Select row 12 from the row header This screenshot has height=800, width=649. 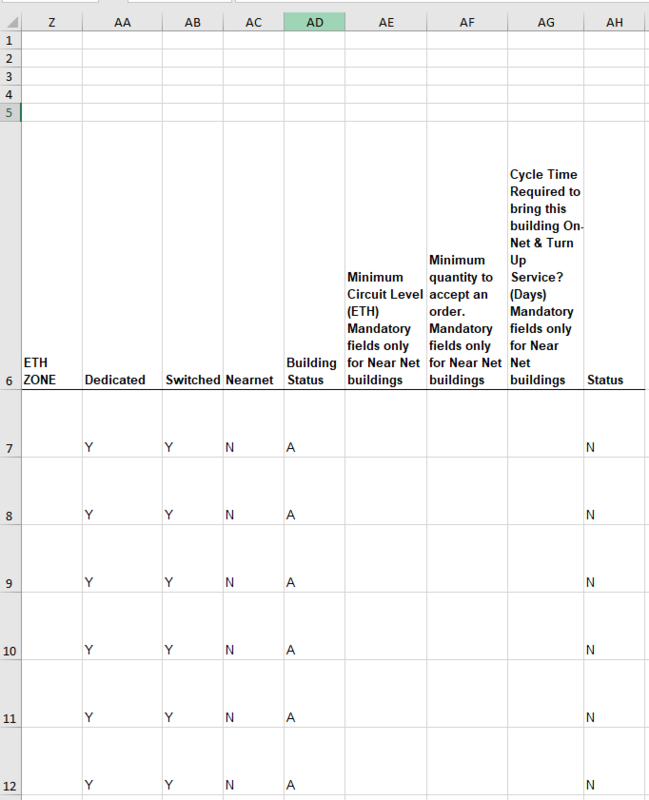(10, 785)
